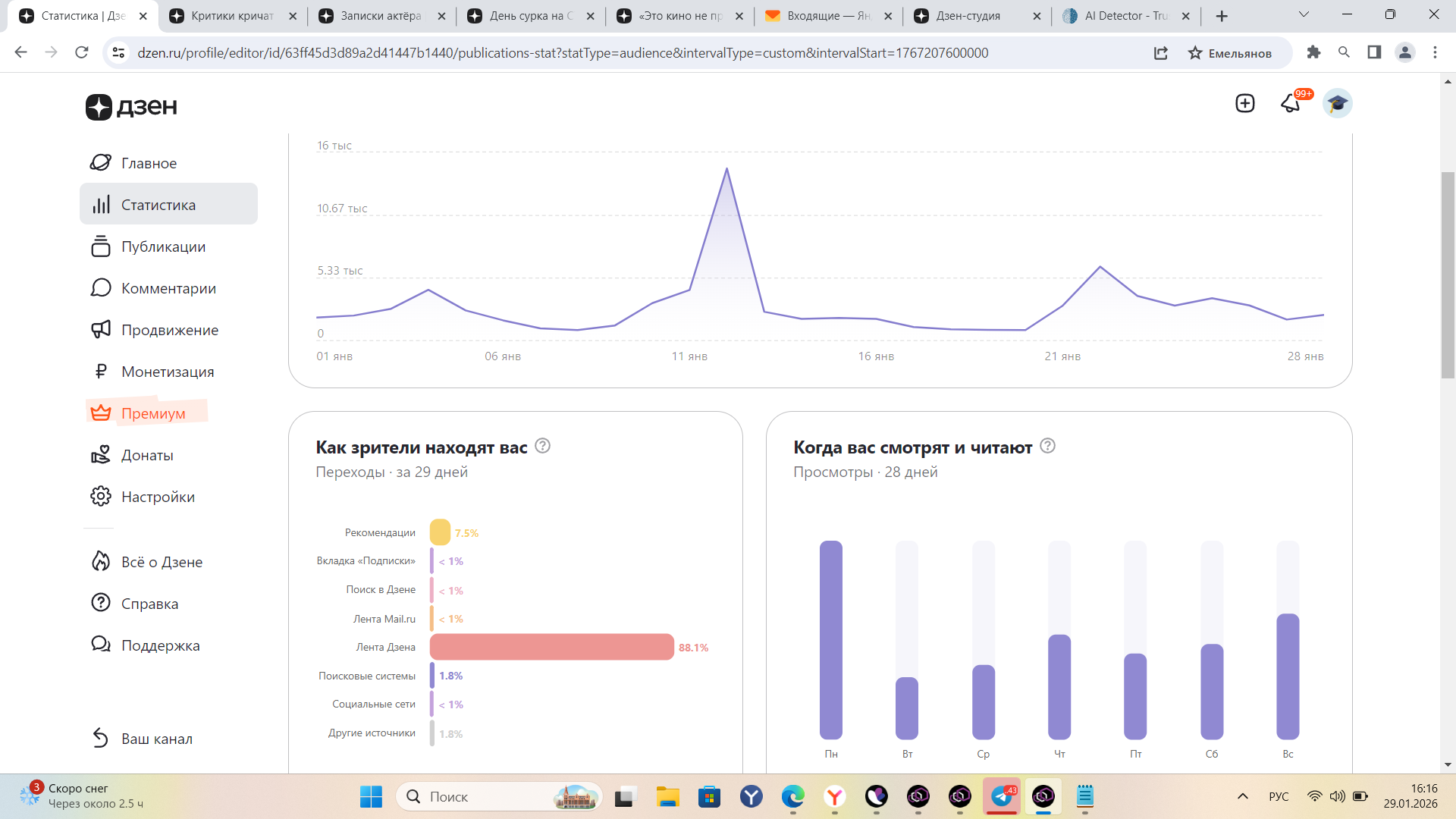Open the Премиум crown link
Viewport: 1456px width, 819px height.
(153, 413)
